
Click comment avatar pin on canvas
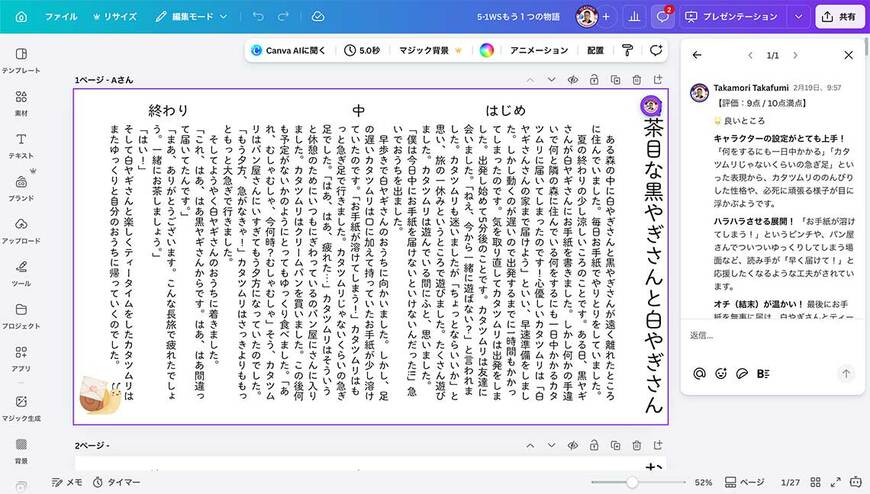click(651, 105)
